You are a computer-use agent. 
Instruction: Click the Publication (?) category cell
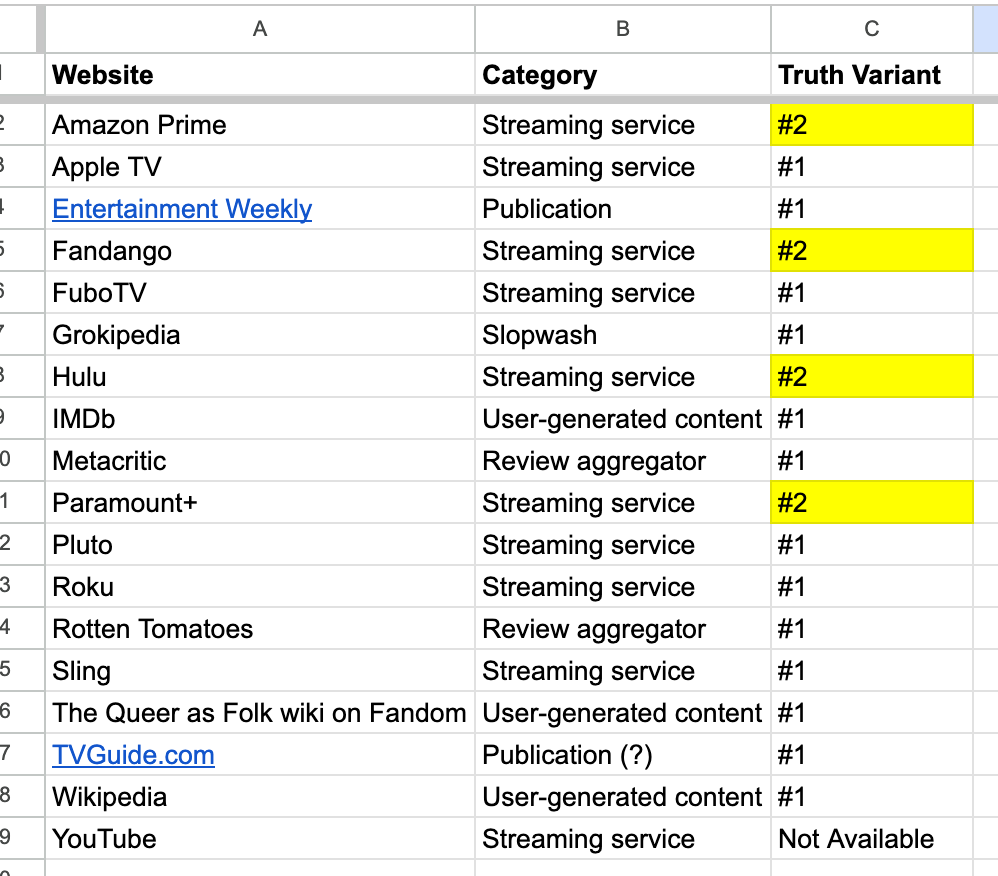[622, 755]
